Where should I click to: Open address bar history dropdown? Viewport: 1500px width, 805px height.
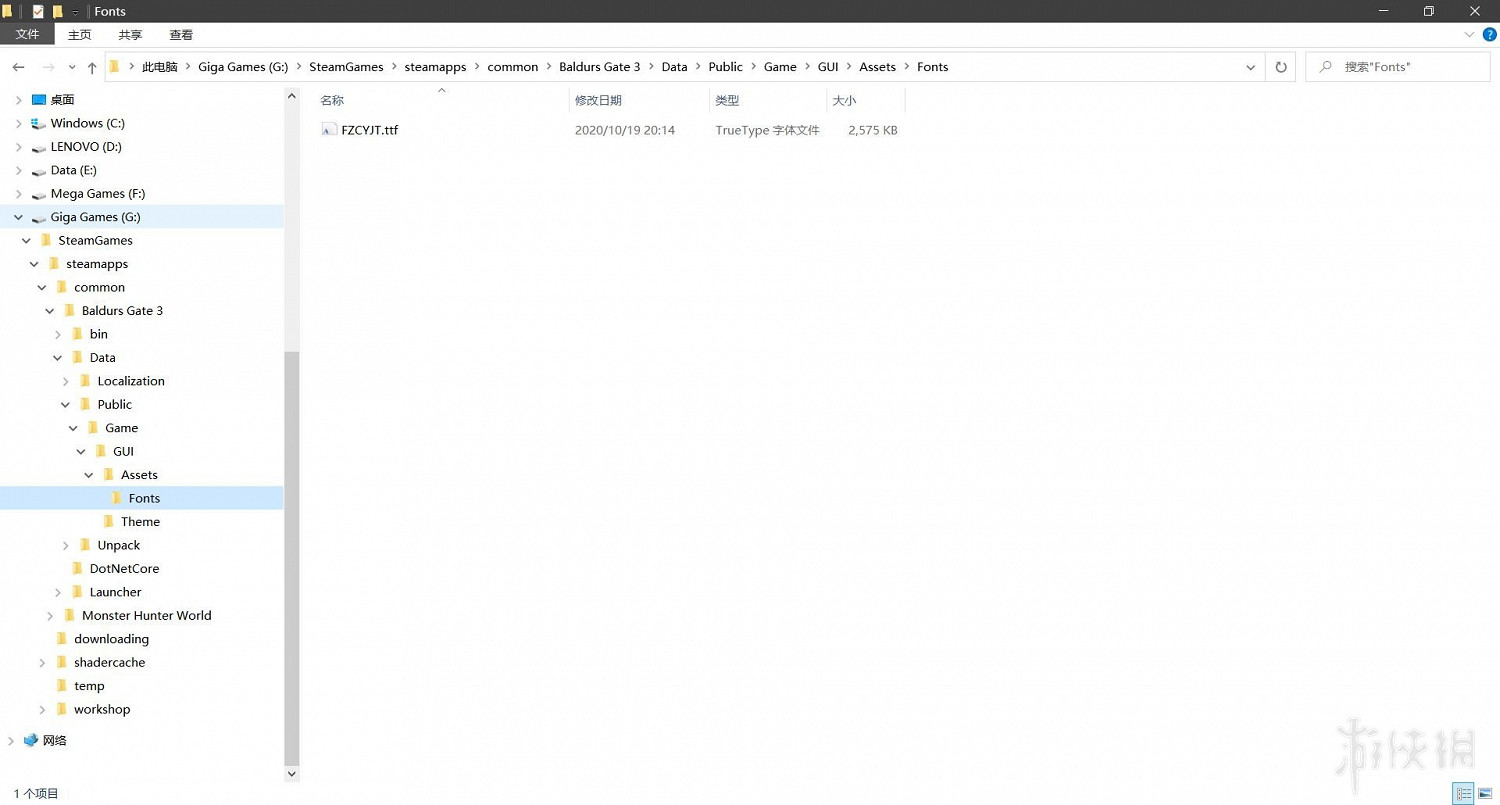coord(1250,67)
